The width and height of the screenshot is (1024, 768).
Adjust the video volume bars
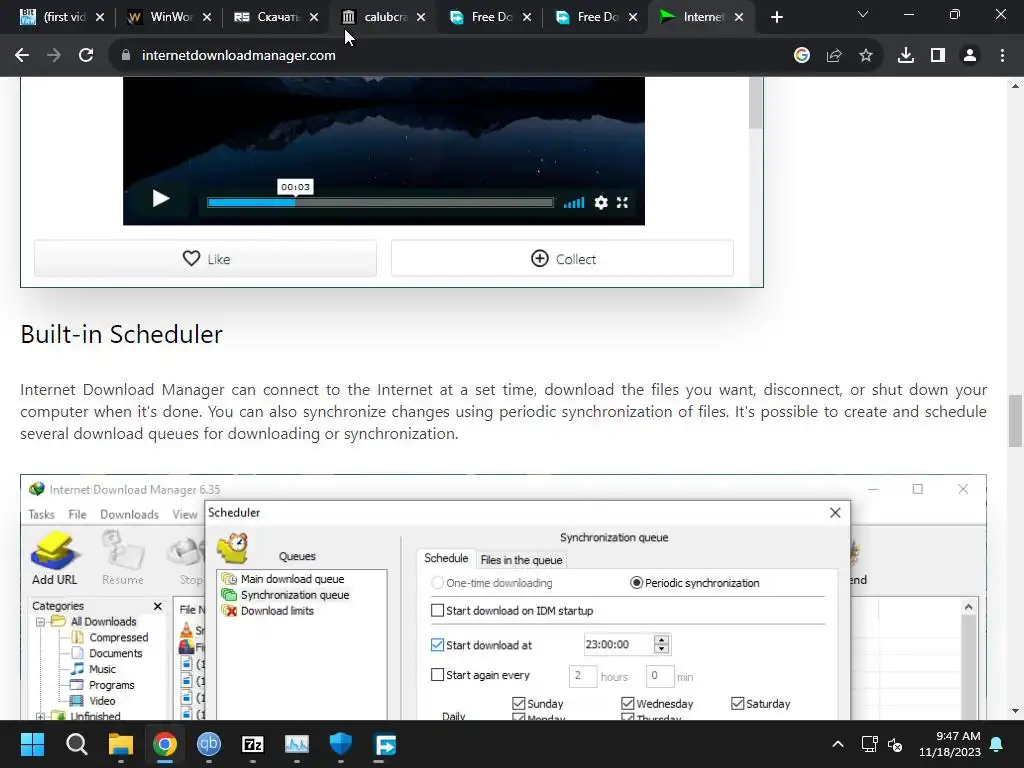click(574, 202)
